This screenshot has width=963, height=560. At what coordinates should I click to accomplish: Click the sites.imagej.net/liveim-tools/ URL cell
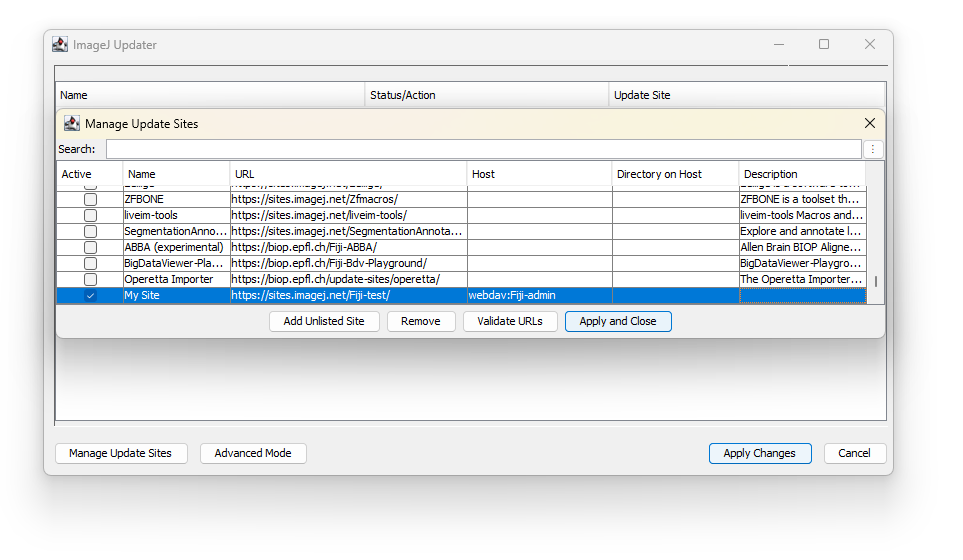click(349, 216)
